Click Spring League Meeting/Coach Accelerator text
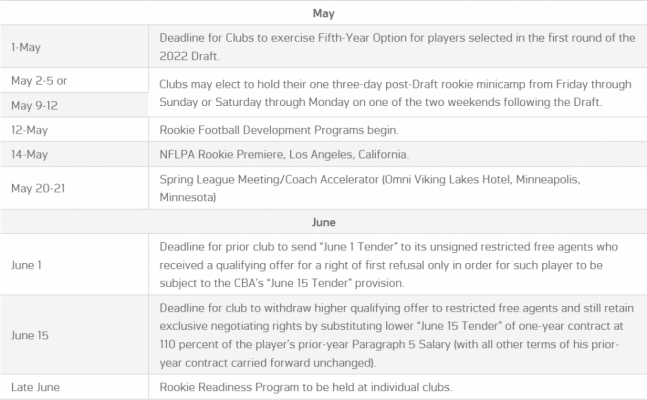The image size is (647, 400). tap(370, 188)
